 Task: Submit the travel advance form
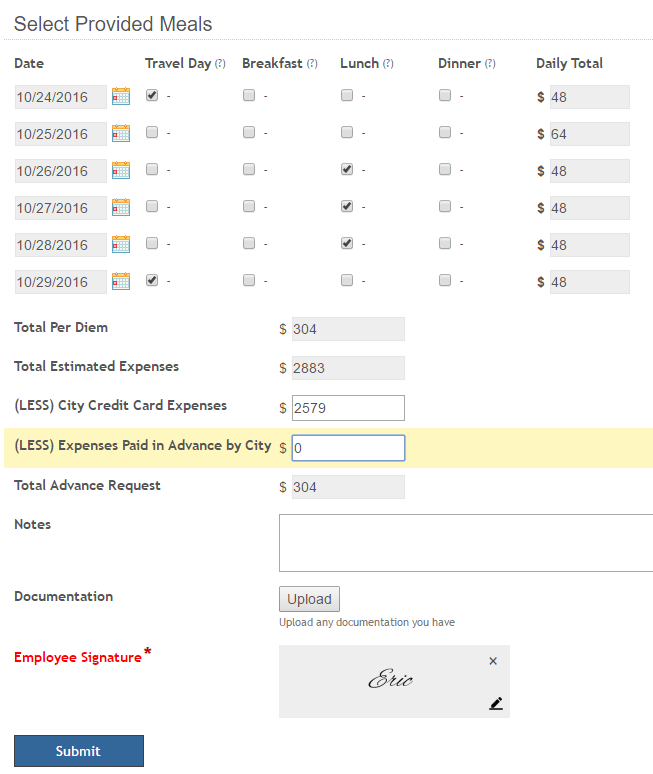click(79, 751)
